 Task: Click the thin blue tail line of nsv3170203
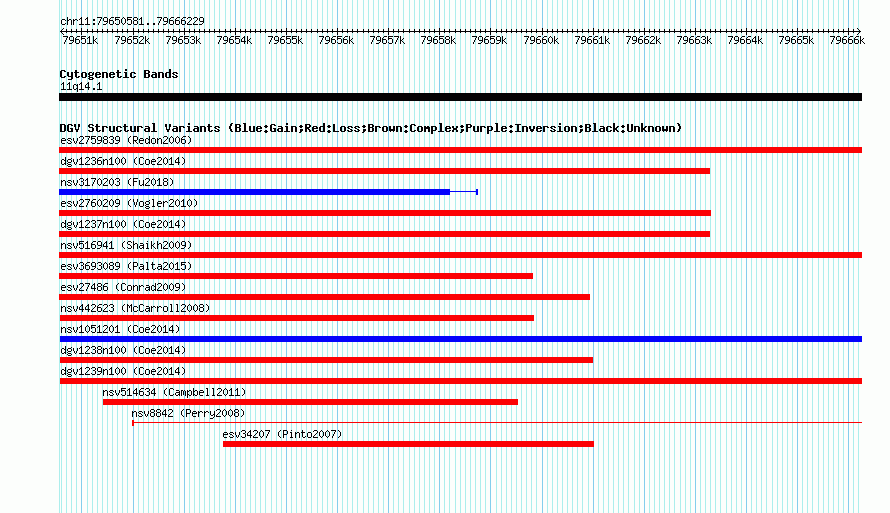pos(464,192)
